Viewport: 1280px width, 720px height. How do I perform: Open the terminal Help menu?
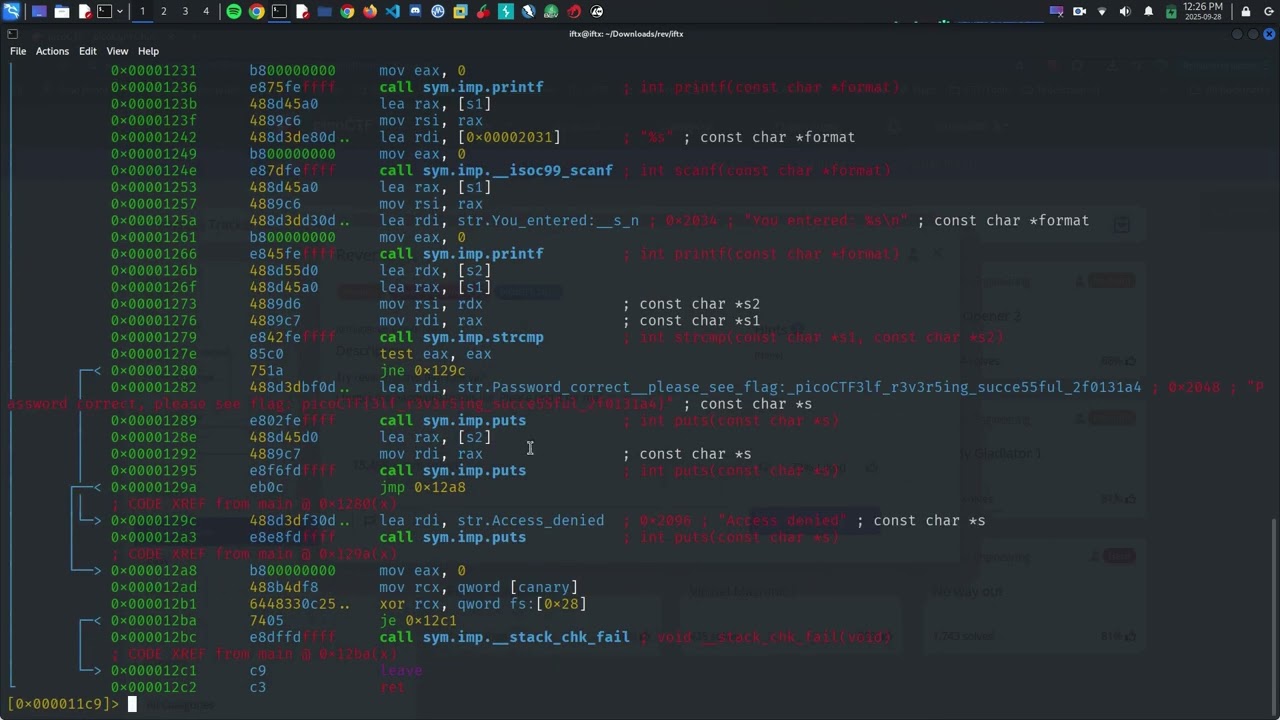click(x=148, y=51)
